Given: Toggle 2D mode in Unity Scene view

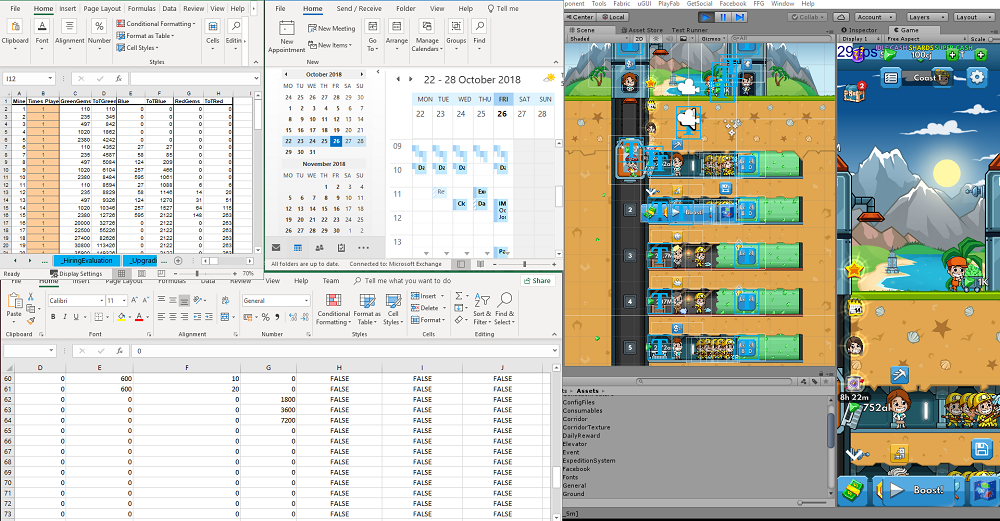Looking at the screenshot, I should tap(640, 39).
